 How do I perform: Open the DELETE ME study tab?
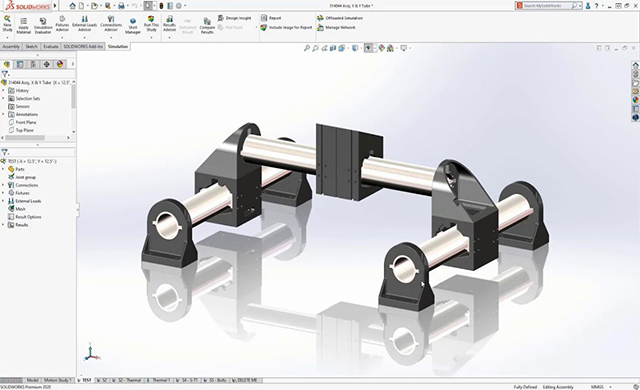[245, 380]
